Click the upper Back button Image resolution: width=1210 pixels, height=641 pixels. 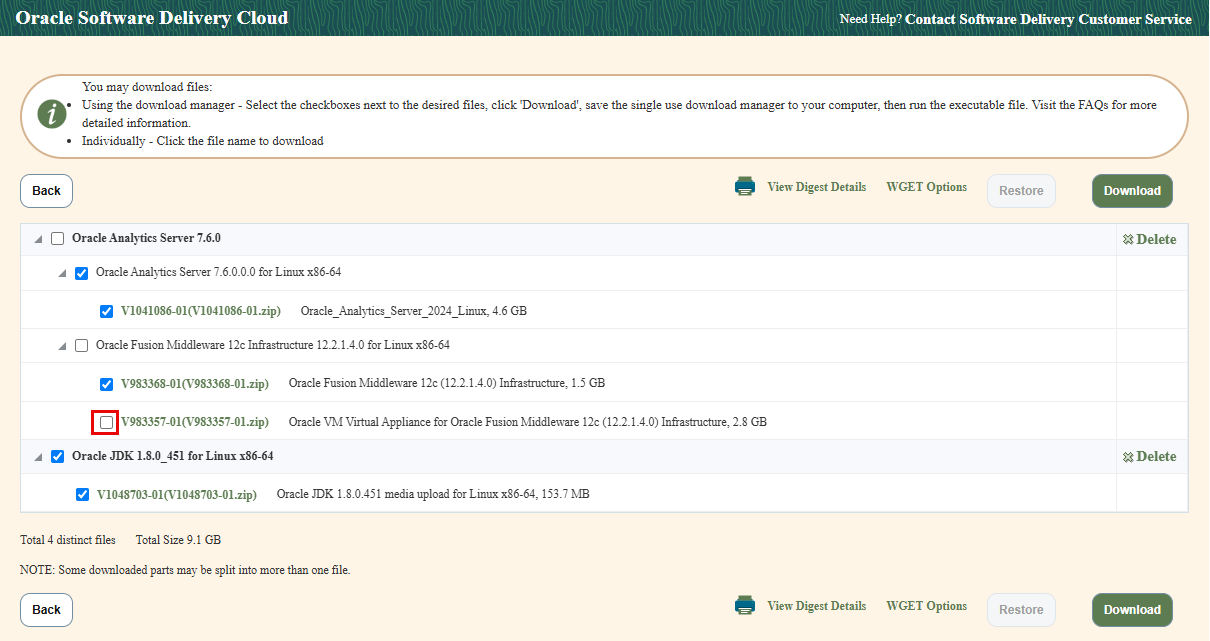(x=46, y=191)
